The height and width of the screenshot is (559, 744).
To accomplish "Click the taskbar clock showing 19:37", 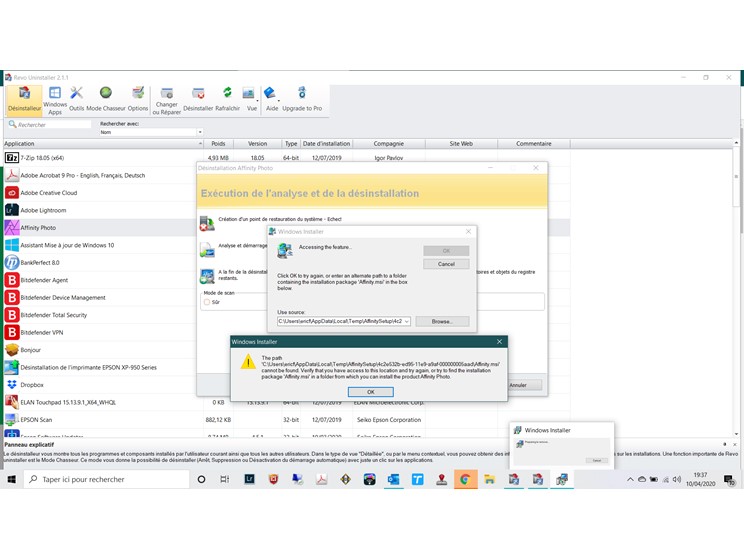I will [700, 479].
